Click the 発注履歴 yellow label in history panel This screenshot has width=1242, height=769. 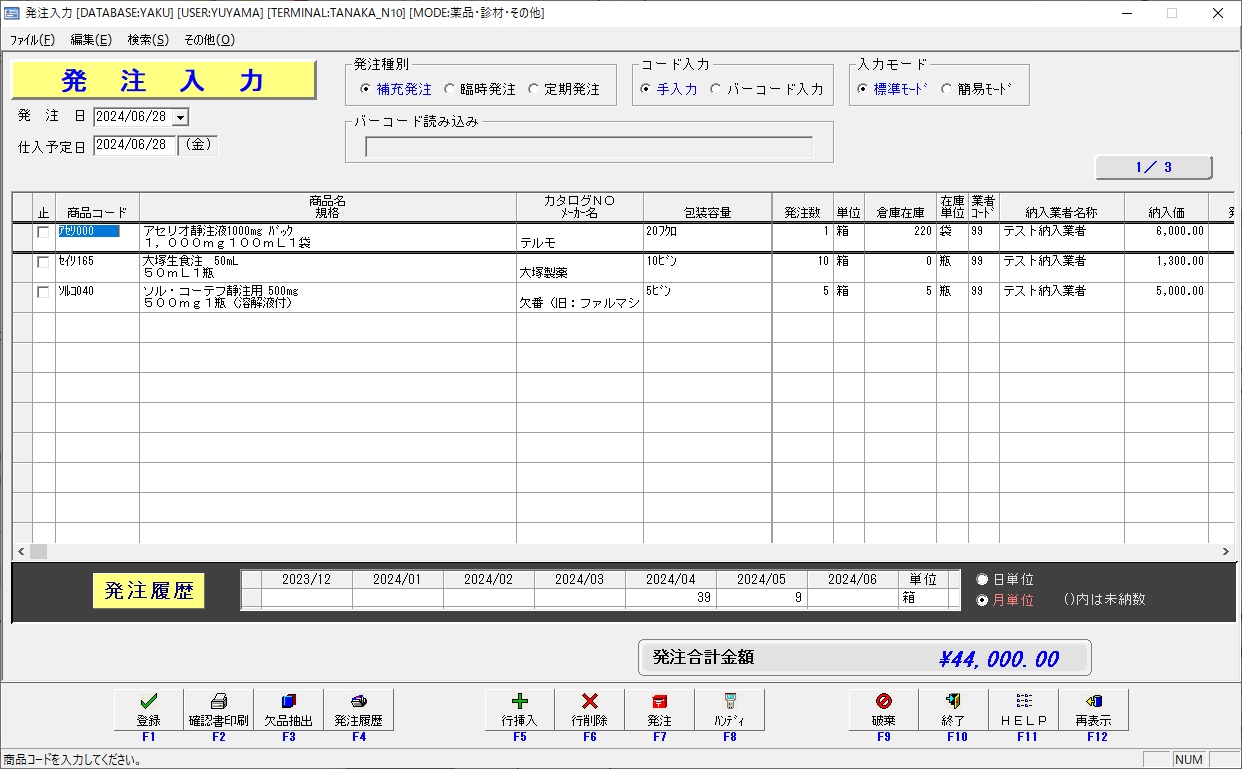(x=149, y=591)
